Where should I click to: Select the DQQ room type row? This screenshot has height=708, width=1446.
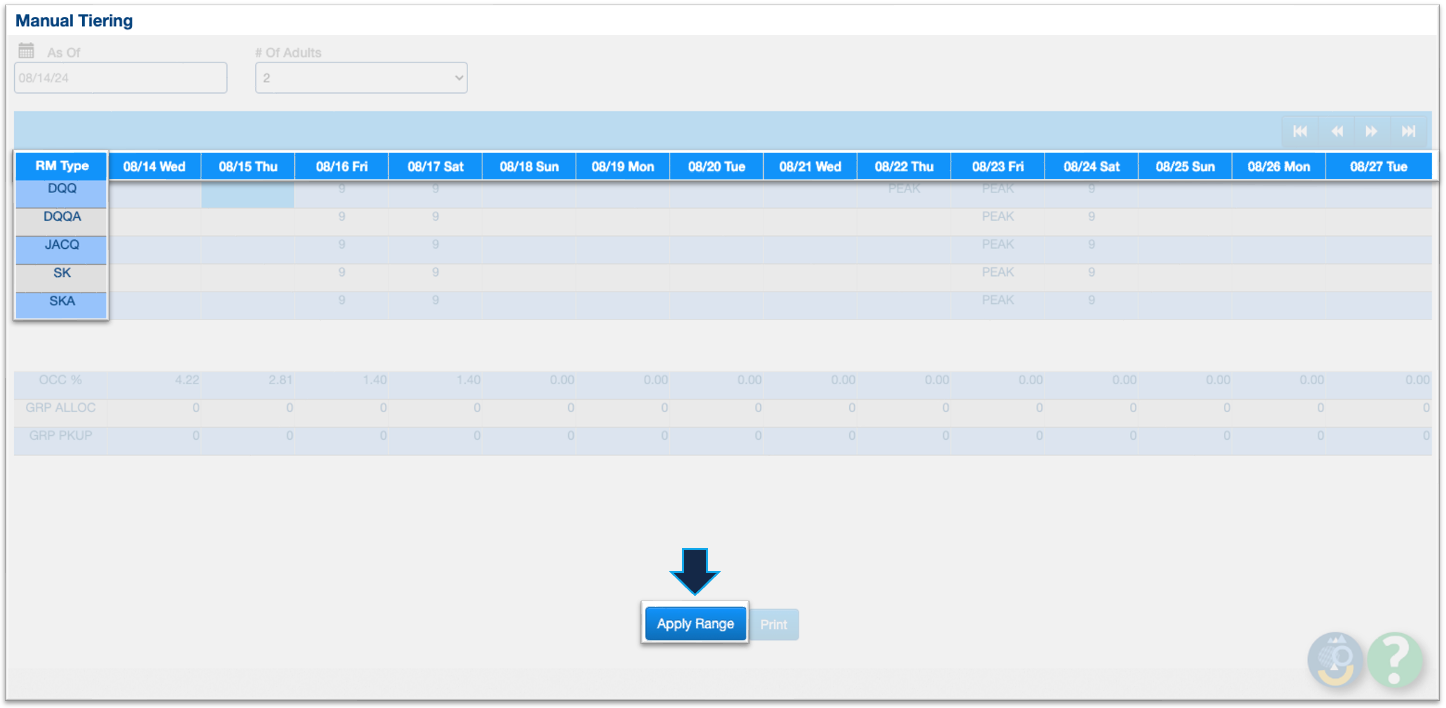[x=61, y=189]
